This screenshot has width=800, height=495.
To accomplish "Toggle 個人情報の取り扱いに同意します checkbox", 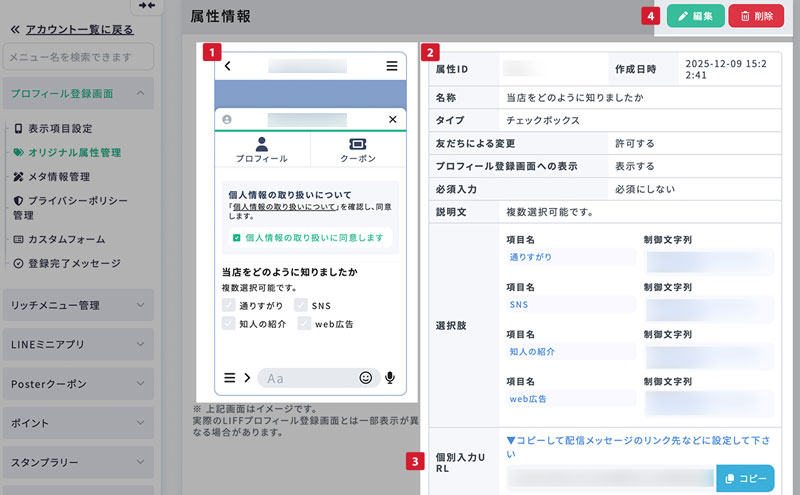I will 236,238.
